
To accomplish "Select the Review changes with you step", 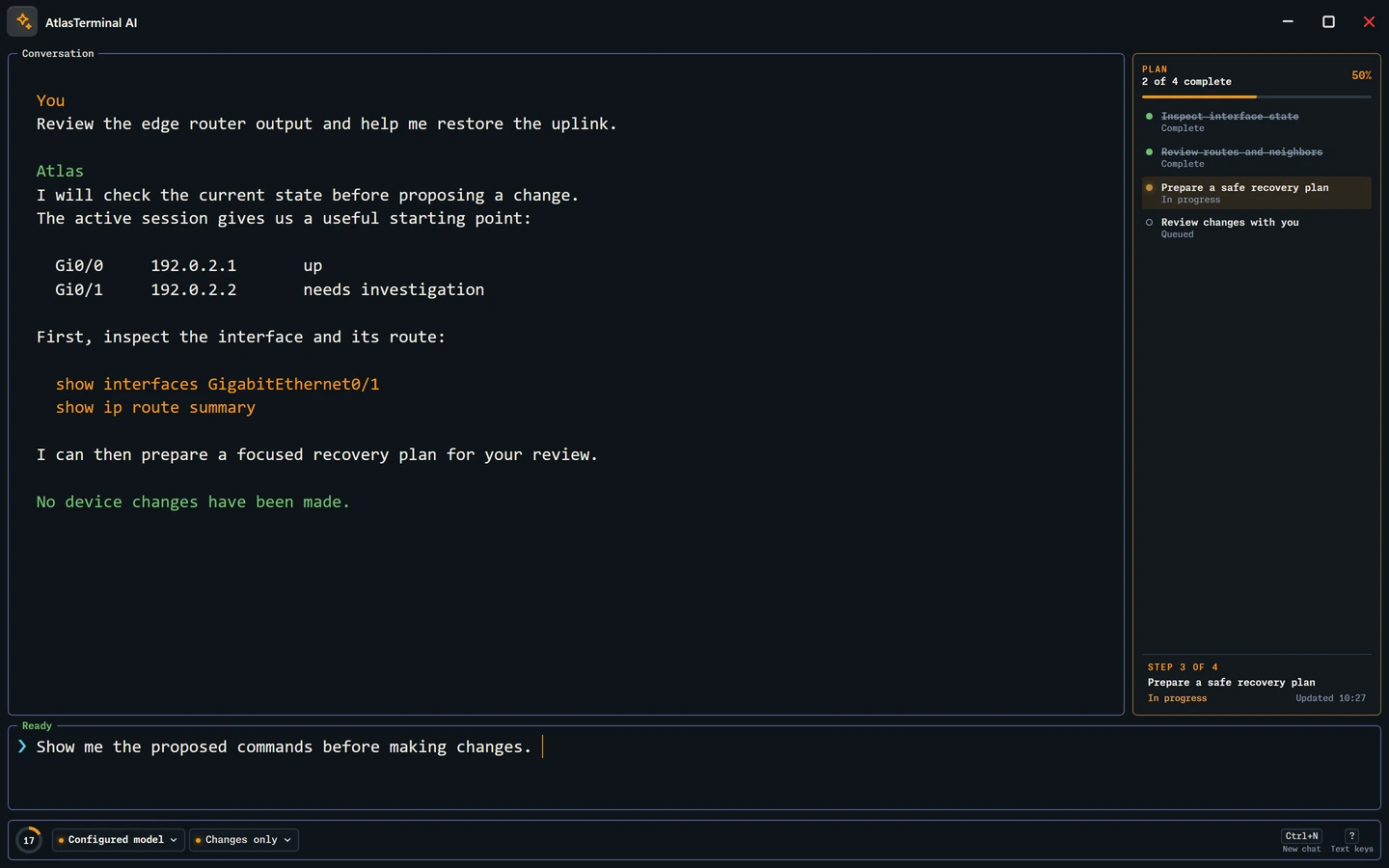I will [x=1256, y=228].
